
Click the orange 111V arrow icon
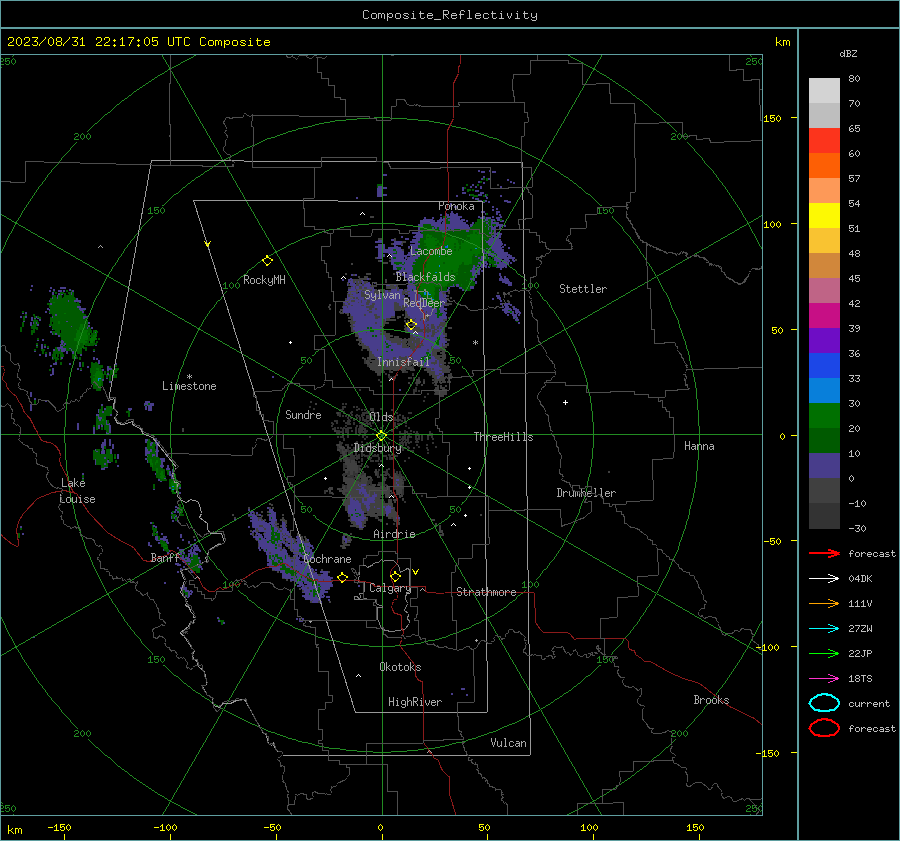[824, 603]
